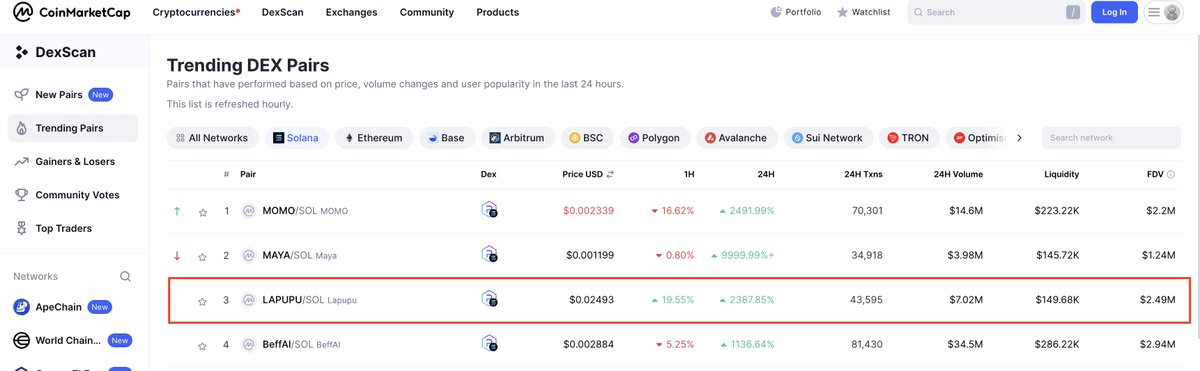Click the MOMO token logo
The image size is (1200, 371).
pos(249,211)
